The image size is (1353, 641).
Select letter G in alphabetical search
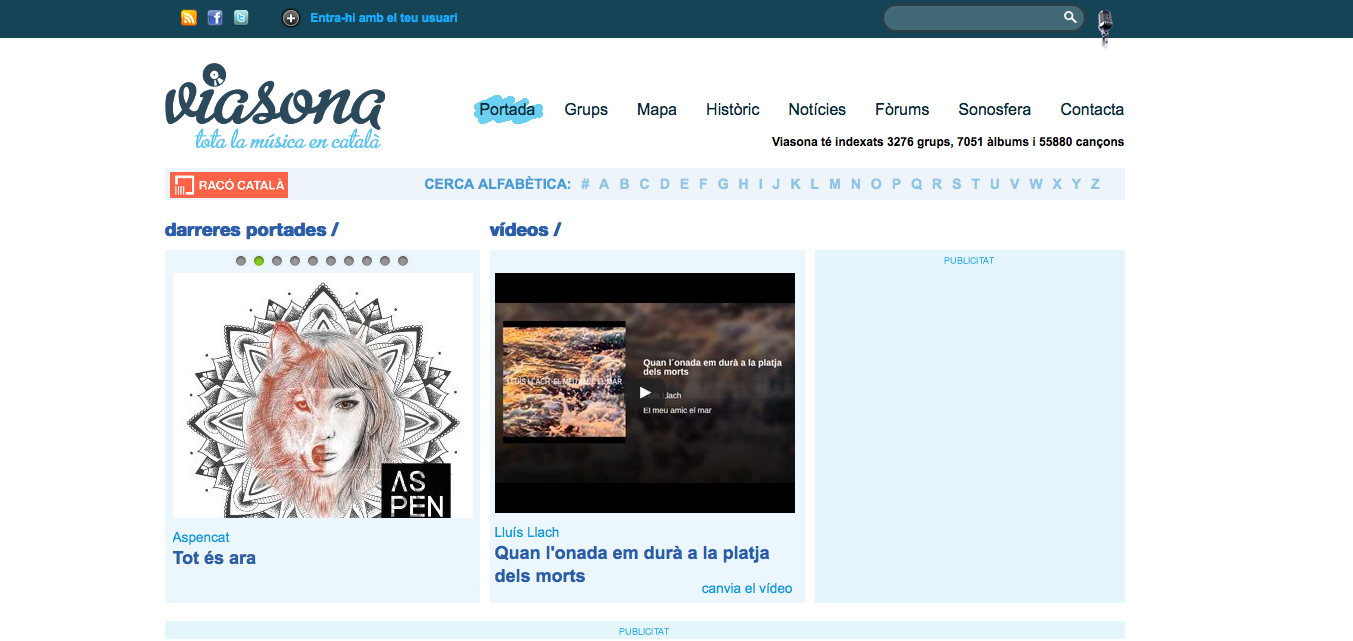[723, 184]
